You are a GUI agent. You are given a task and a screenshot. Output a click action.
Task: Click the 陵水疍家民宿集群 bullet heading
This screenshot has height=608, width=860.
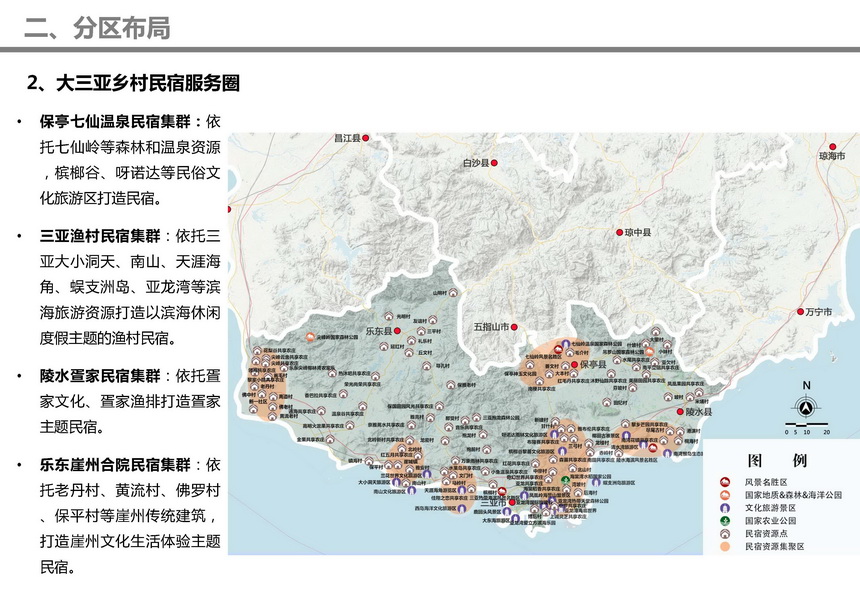click(x=100, y=376)
